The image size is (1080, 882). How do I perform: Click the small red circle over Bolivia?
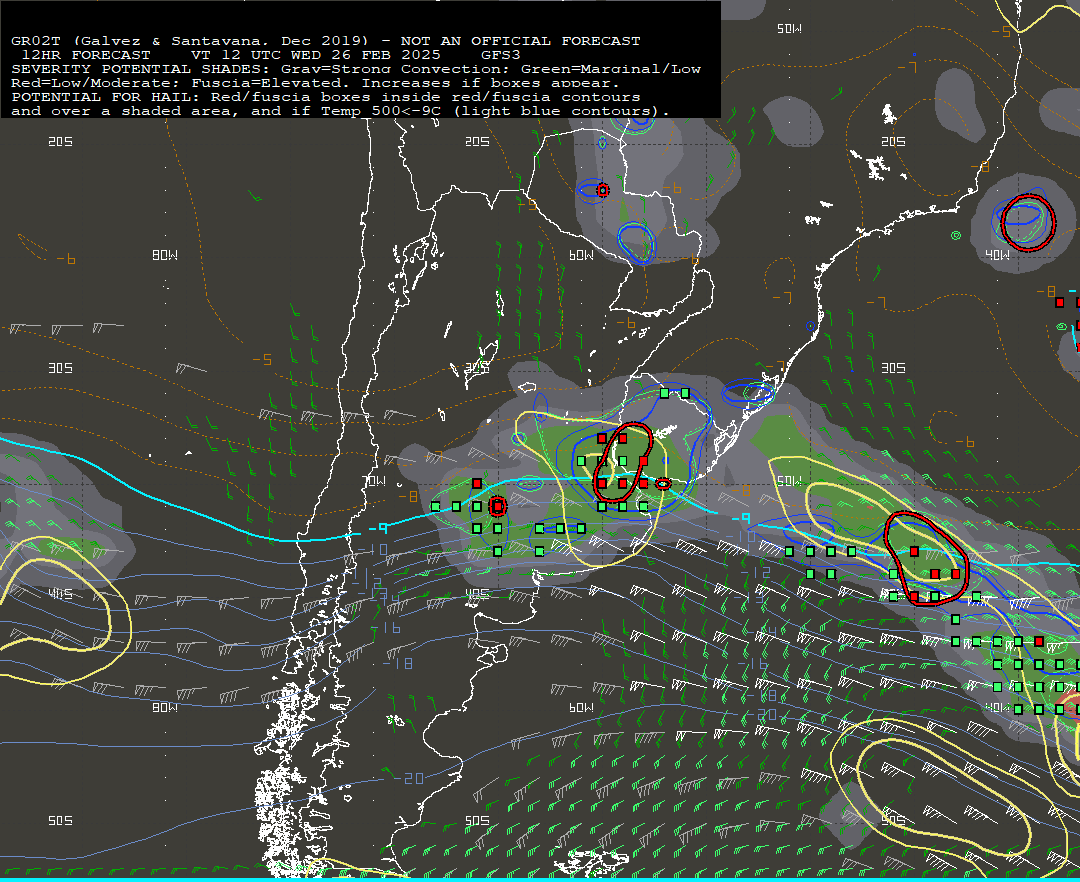[603, 190]
